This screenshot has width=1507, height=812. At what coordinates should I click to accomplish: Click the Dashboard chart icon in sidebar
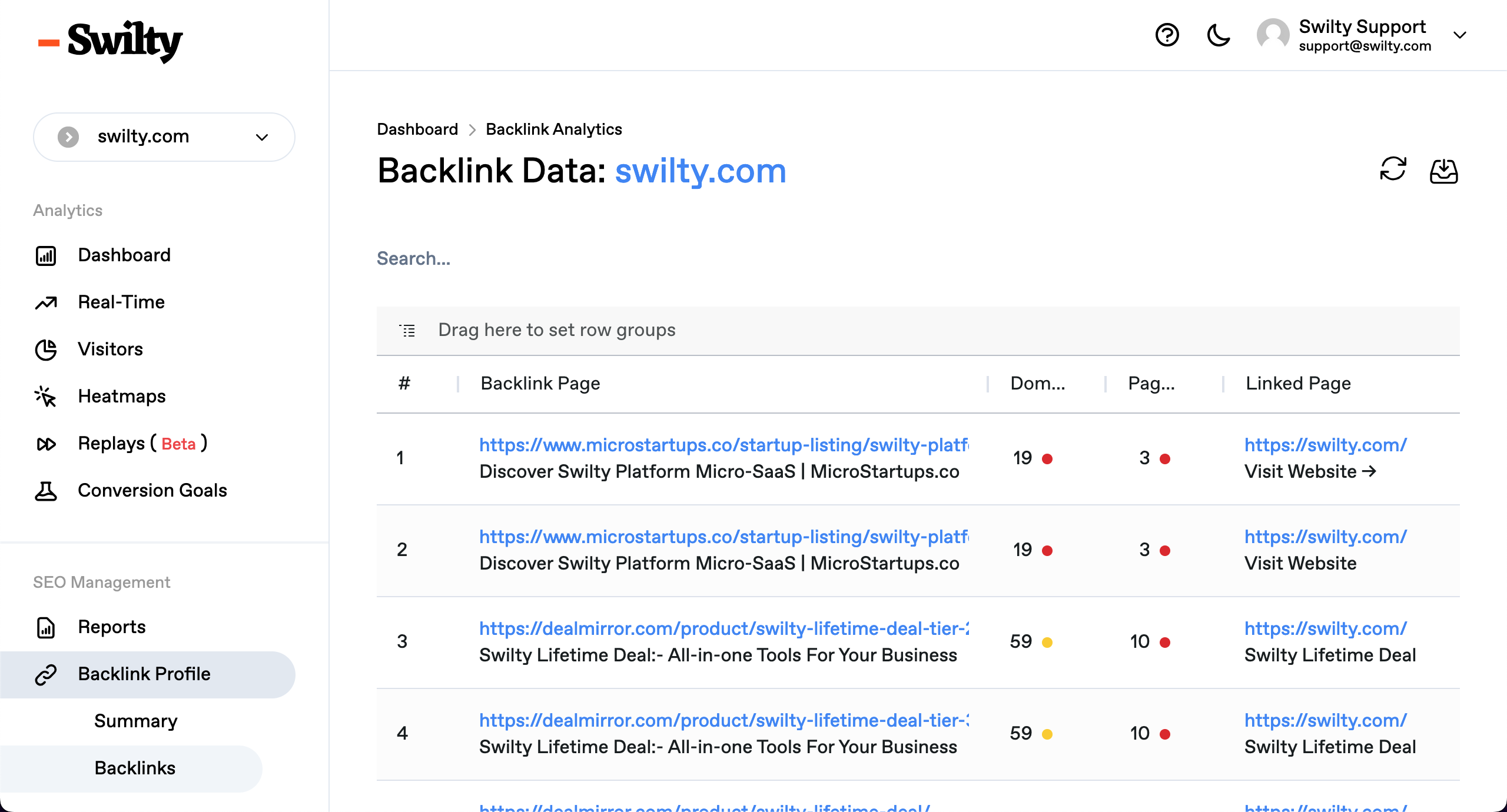pyautogui.click(x=46, y=255)
